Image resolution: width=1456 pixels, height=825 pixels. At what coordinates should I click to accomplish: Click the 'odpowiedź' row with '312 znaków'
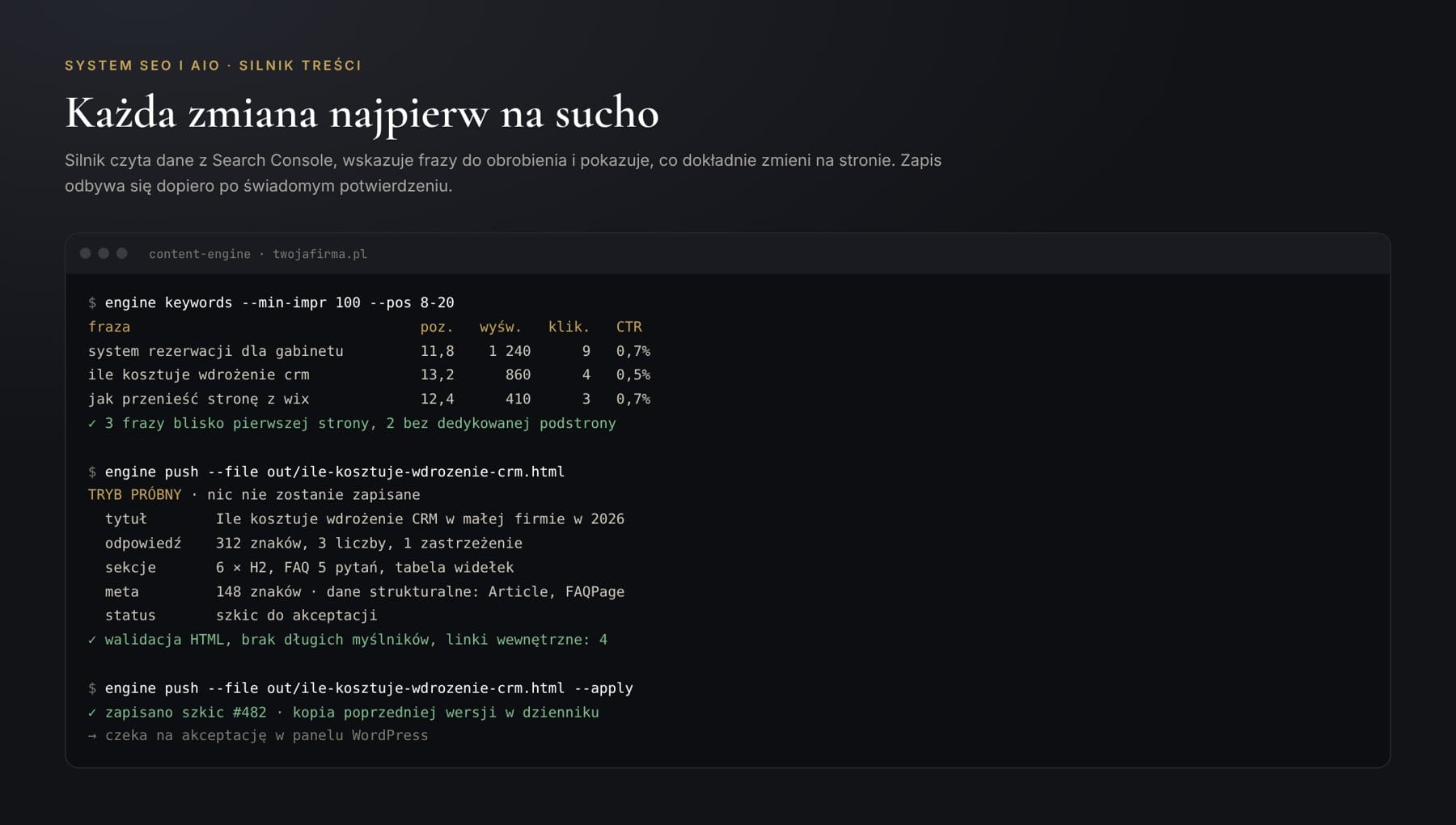point(314,543)
